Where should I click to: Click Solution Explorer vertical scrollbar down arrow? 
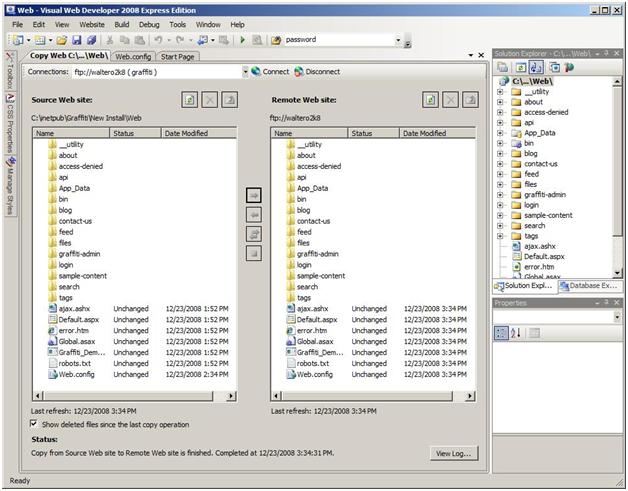(x=617, y=273)
